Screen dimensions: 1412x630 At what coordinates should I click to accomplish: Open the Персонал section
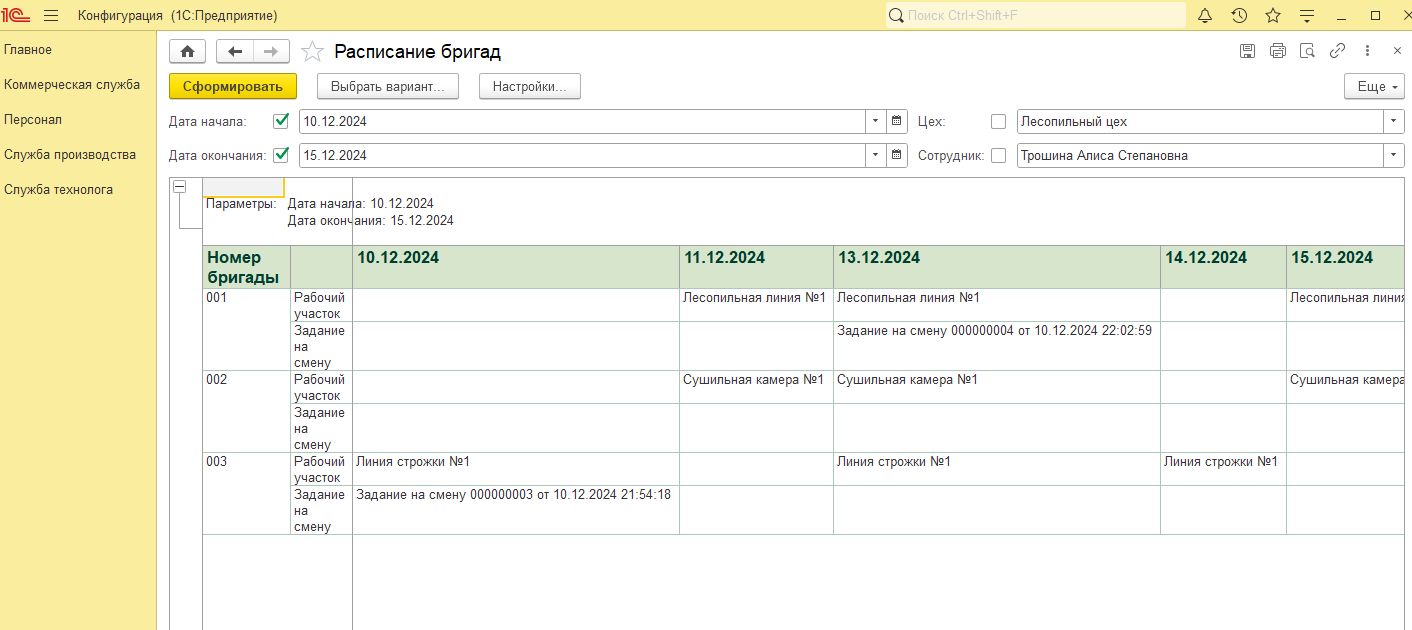(x=33, y=120)
